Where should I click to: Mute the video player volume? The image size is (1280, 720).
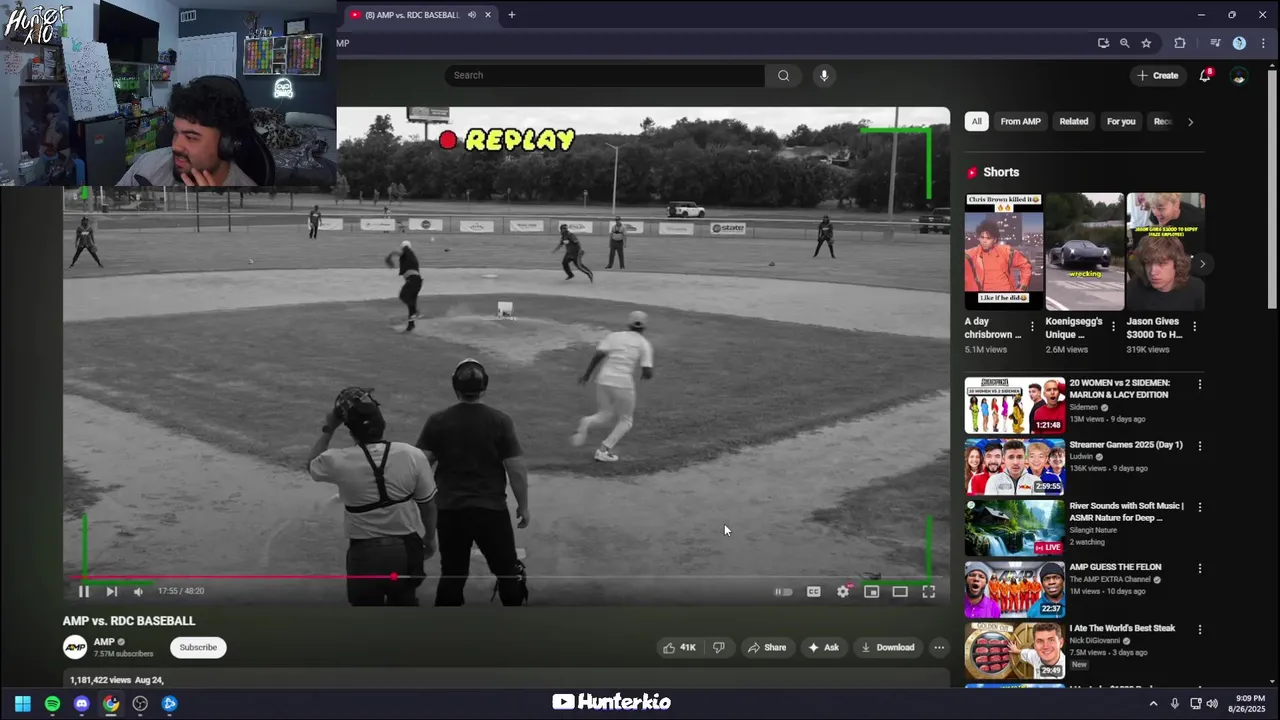pyautogui.click(x=138, y=591)
